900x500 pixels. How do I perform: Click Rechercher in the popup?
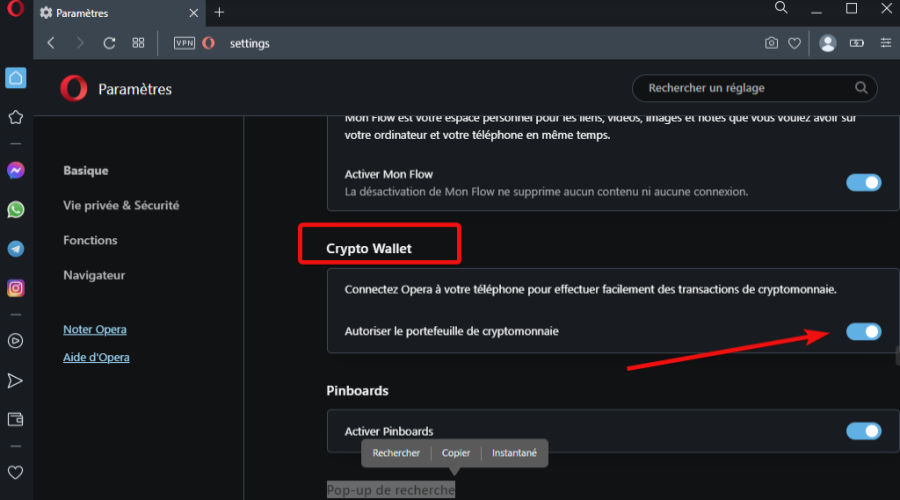click(396, 453)
